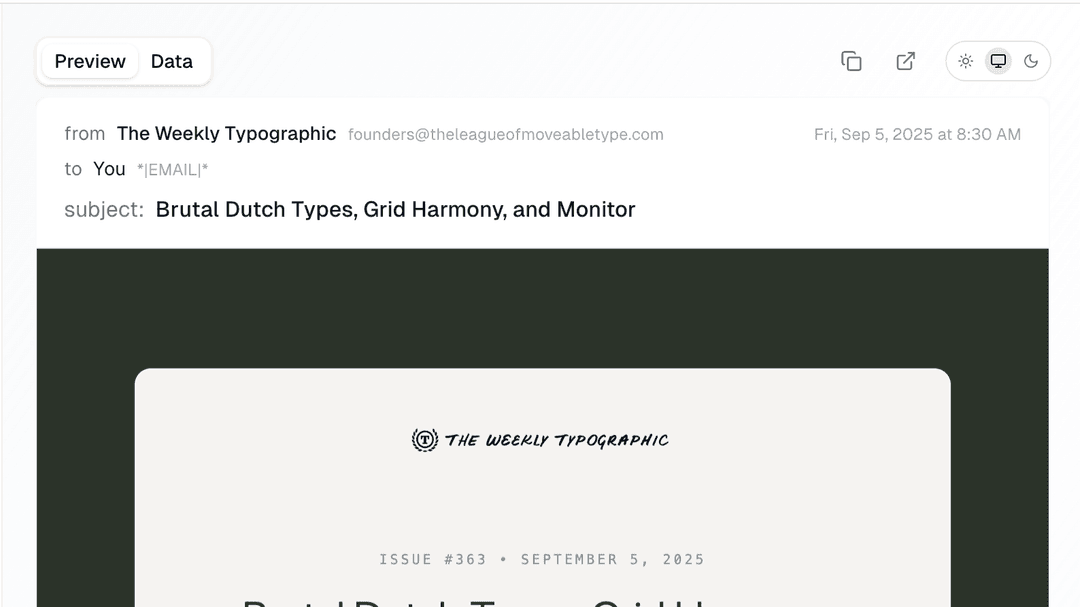Enable dark mode moon icon
This screenshot has height=607, width=1080.
[x=1031, y=61]
